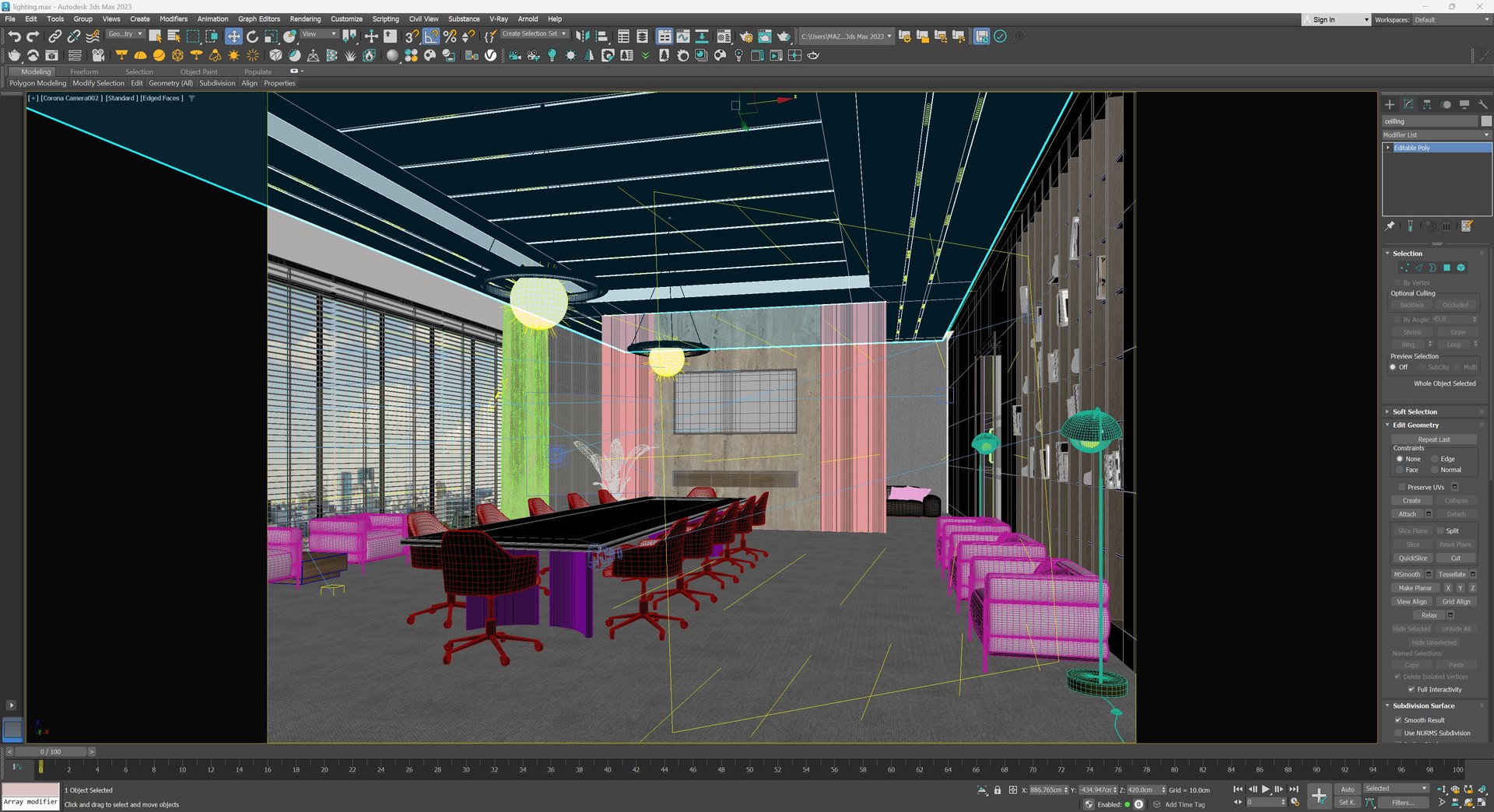Toggle the Full Interactivity checkbox

[x=1412, y=690]
